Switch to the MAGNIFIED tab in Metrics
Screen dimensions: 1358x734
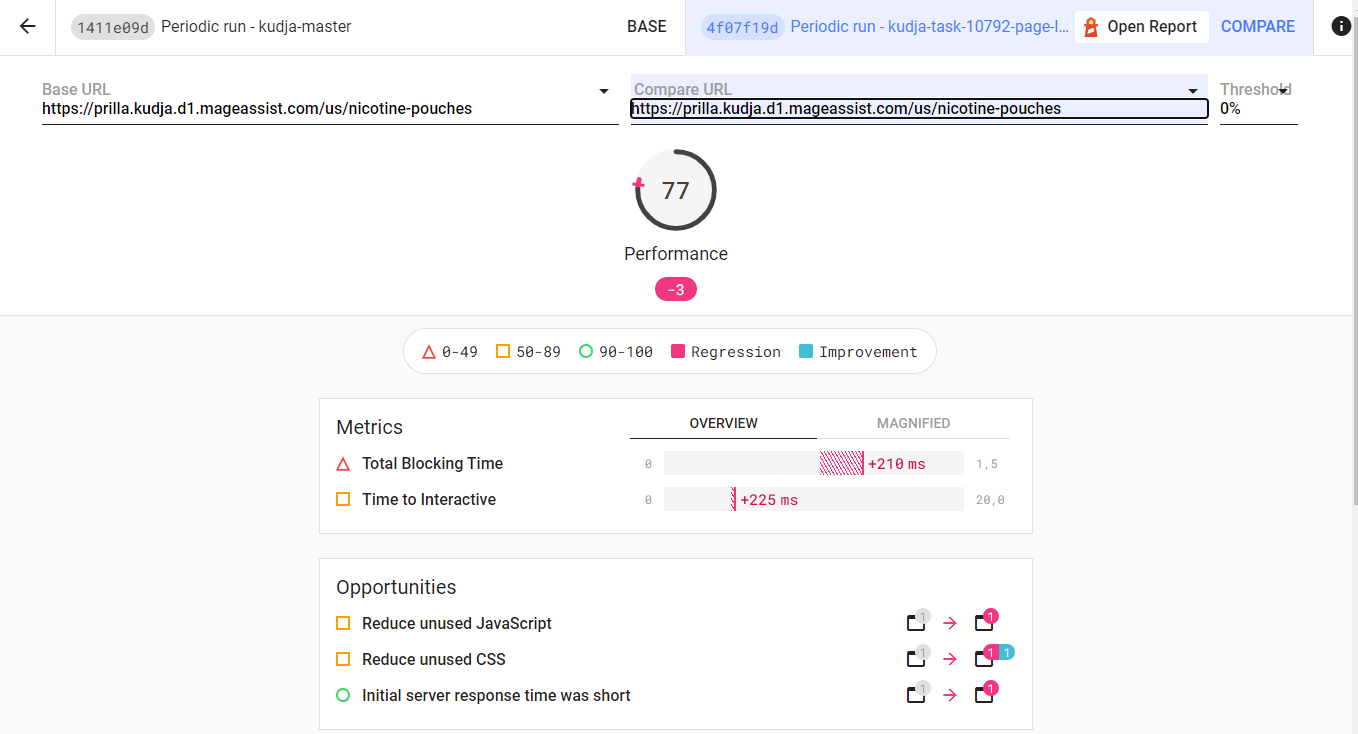[913, 423]
